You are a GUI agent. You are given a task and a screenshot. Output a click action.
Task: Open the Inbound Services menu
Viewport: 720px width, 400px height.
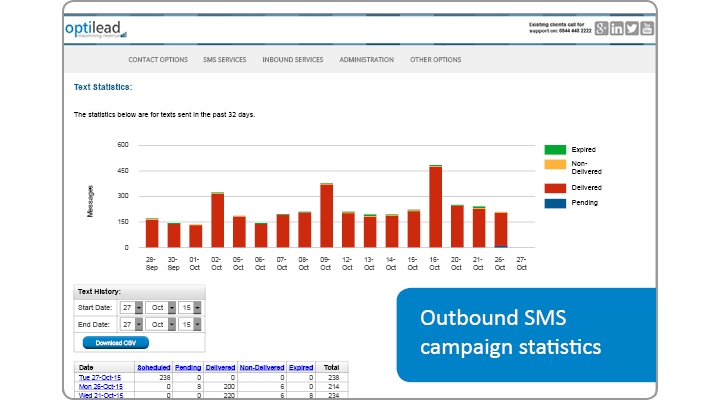click(x=293, y=60)
